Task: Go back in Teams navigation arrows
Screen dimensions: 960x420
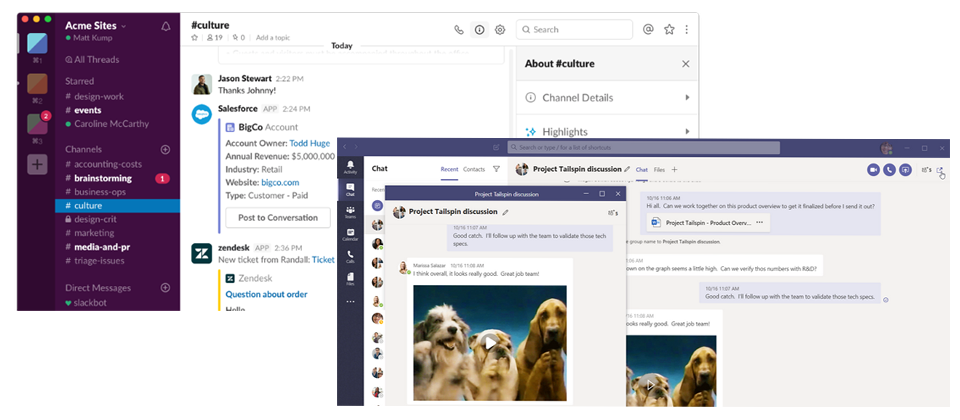Action: [x=344, y=148]
